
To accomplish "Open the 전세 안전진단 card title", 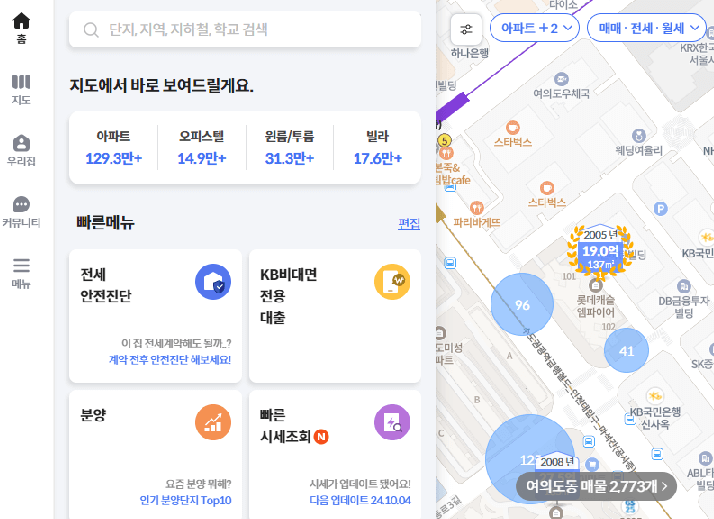I will pos(106,285).
